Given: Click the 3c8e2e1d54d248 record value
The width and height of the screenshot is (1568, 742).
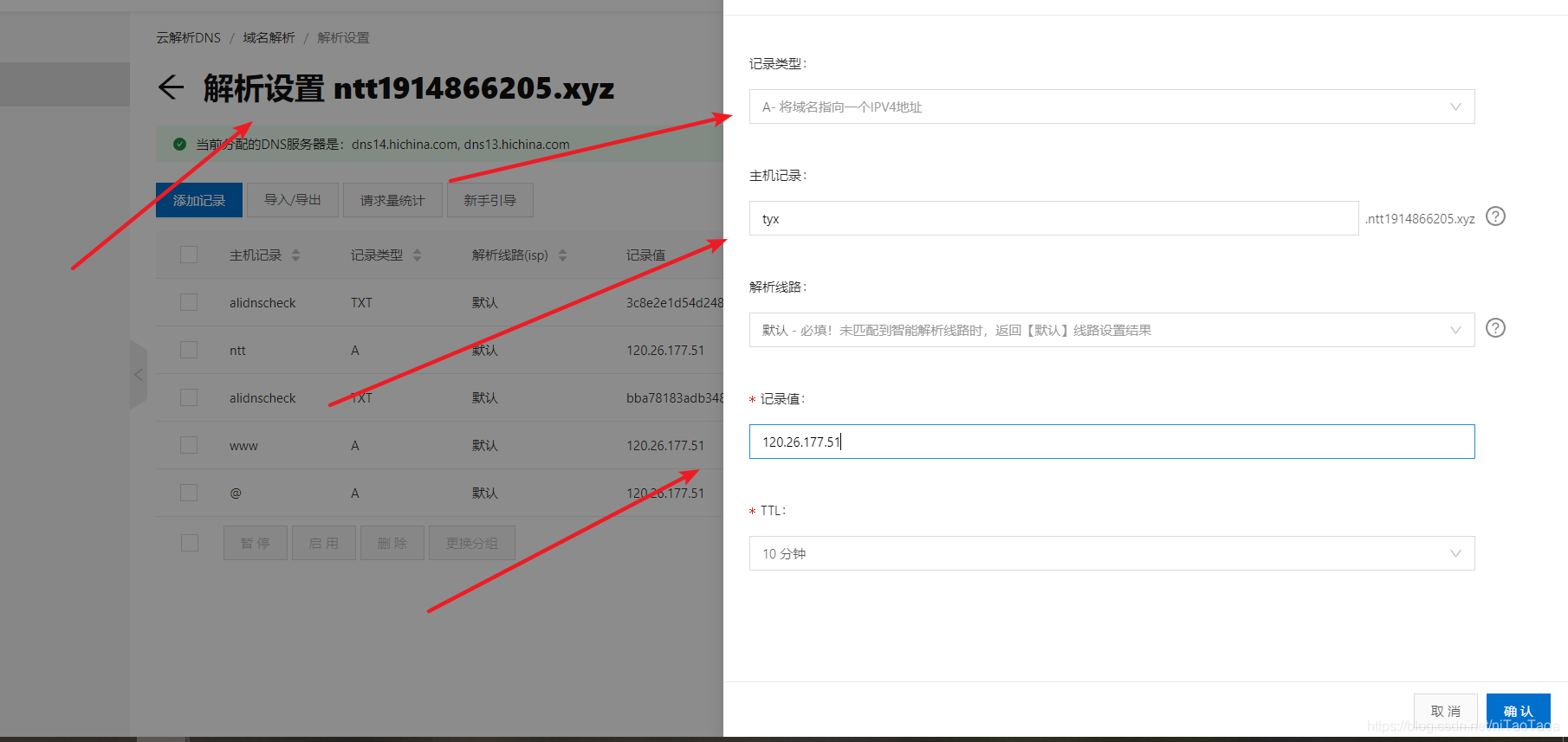Looking at the screenshot, I should coord(675,303).
